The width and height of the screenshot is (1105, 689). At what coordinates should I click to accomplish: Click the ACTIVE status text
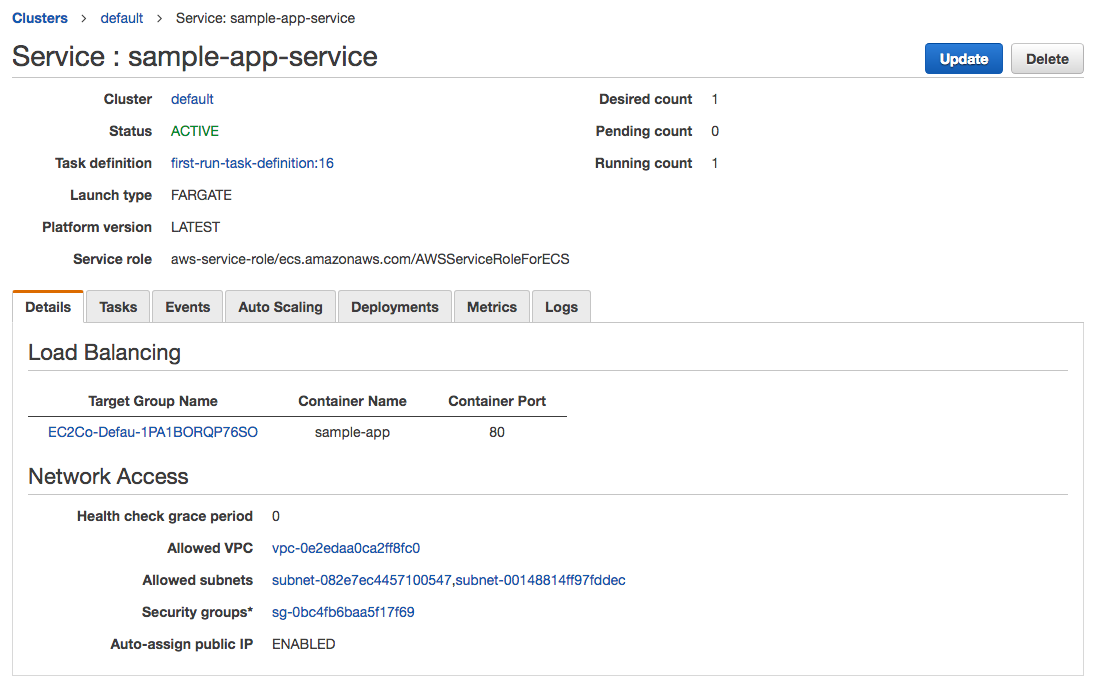point(195,131)
